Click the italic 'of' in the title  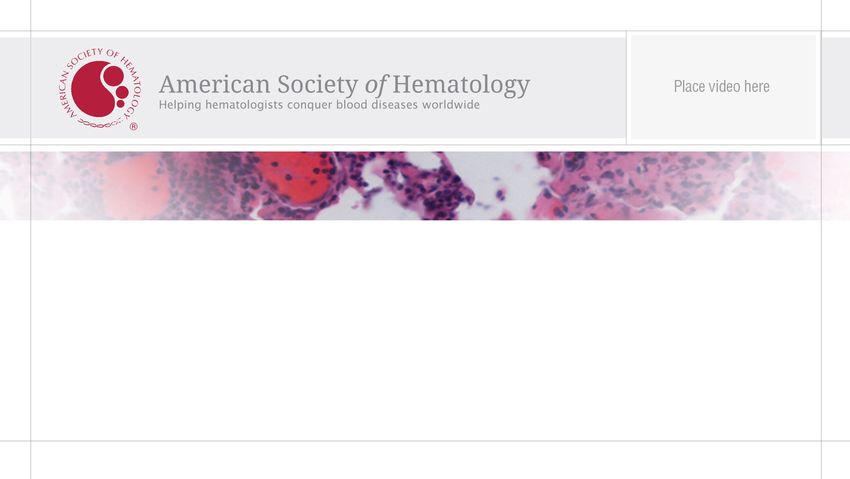(x=375, y=85)
